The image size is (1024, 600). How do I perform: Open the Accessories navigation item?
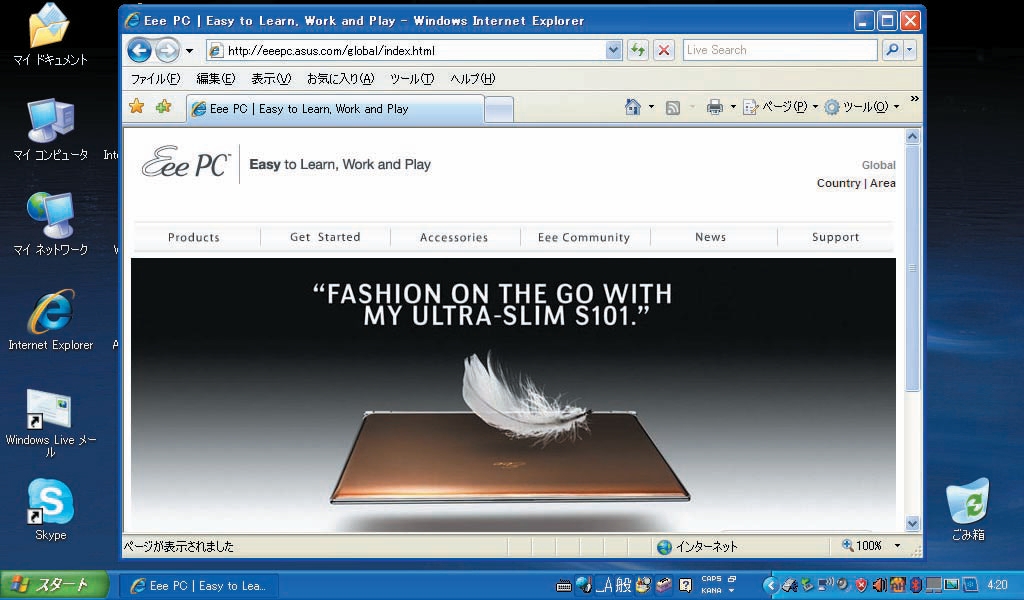(454, 238)
